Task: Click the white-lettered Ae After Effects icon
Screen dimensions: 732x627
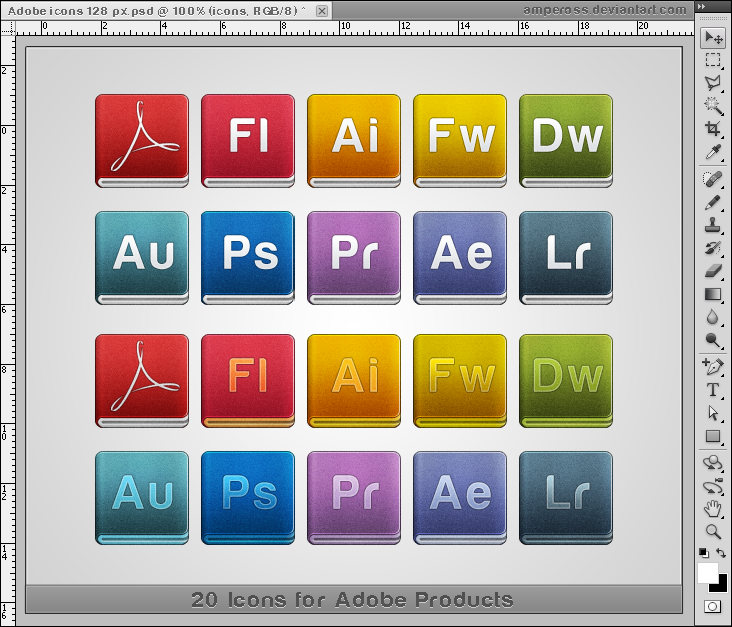Action: (460, 258)
